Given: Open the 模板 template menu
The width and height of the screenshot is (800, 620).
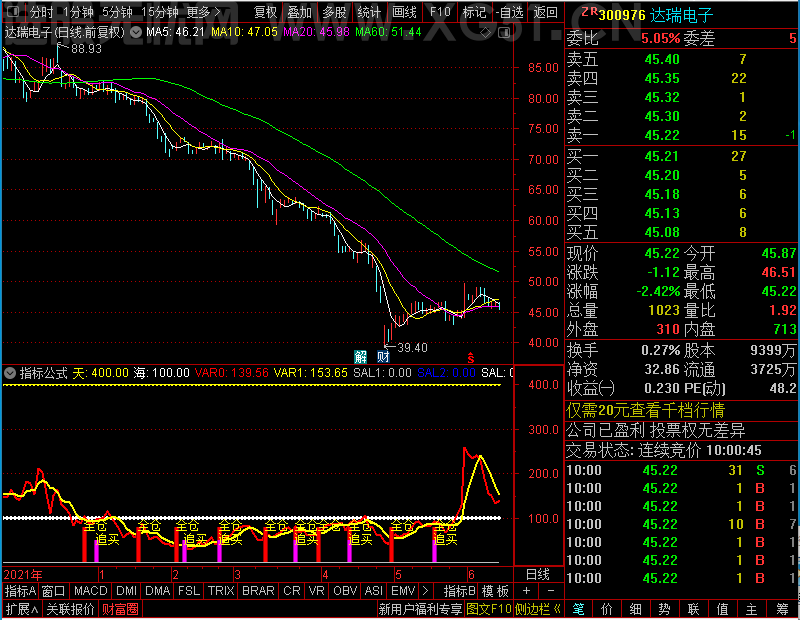Looking at the screenshot, I should tap(495, 591).
